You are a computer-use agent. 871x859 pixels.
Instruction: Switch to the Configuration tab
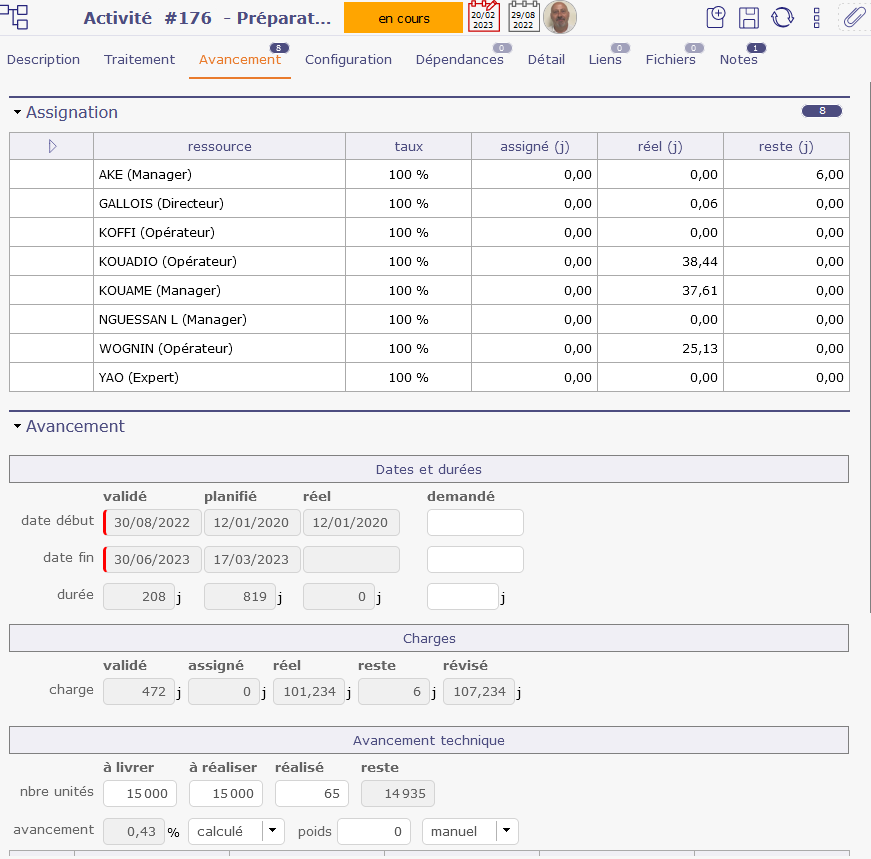[348, 60]
